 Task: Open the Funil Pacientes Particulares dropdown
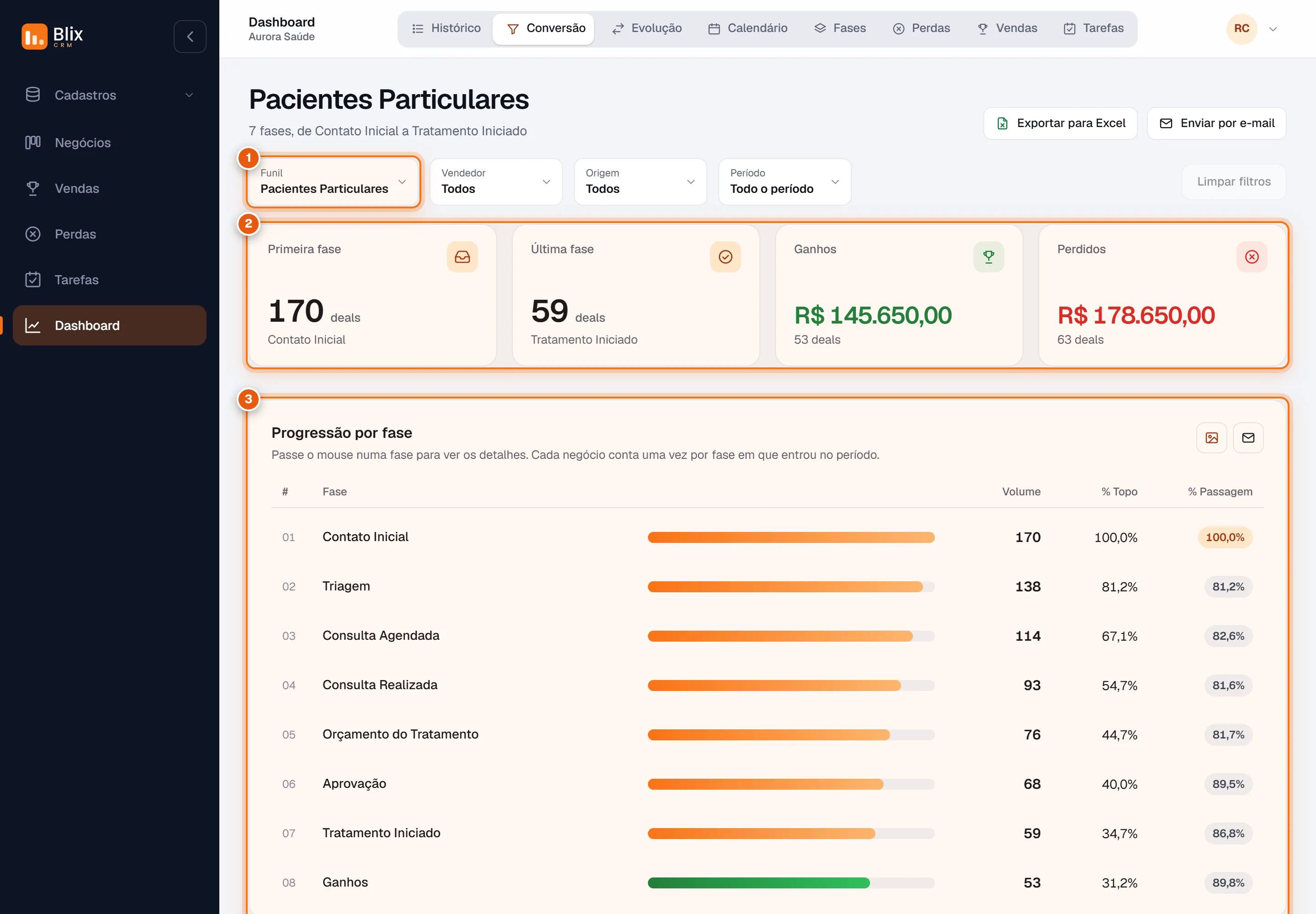(x=333, y=181)
